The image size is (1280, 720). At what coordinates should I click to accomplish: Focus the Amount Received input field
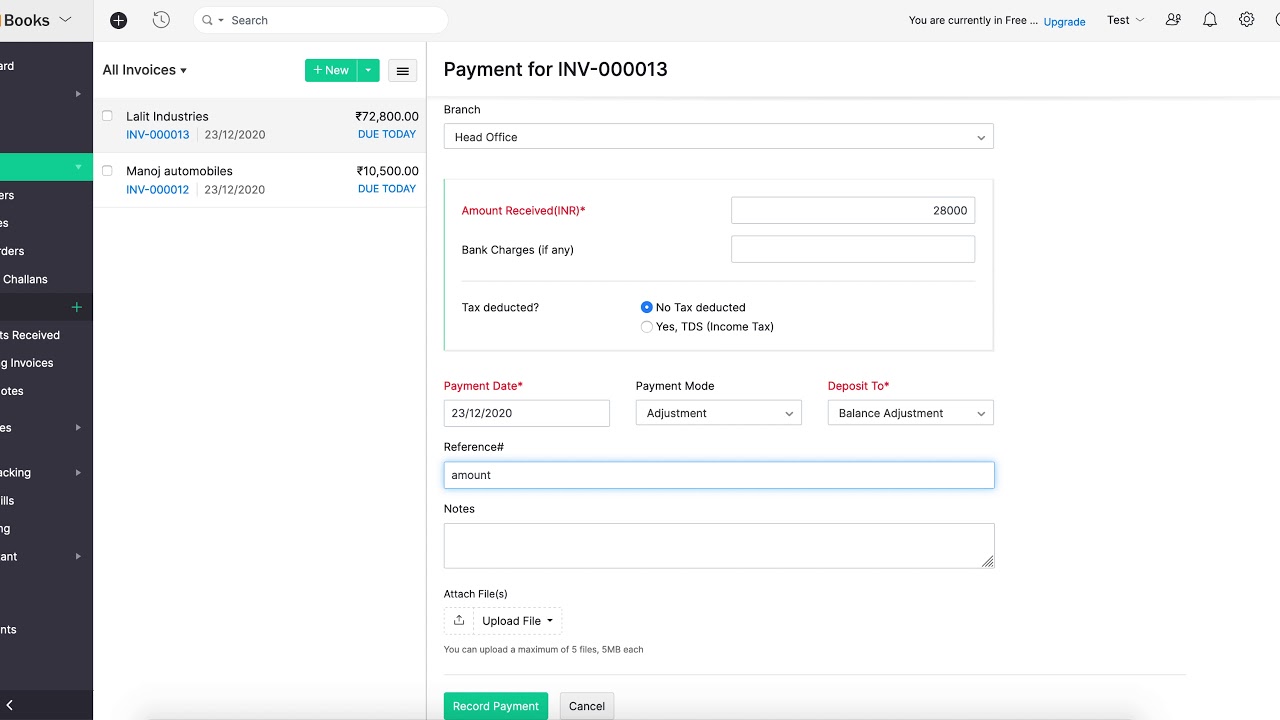pyautogui.click(x=852, y=210)
